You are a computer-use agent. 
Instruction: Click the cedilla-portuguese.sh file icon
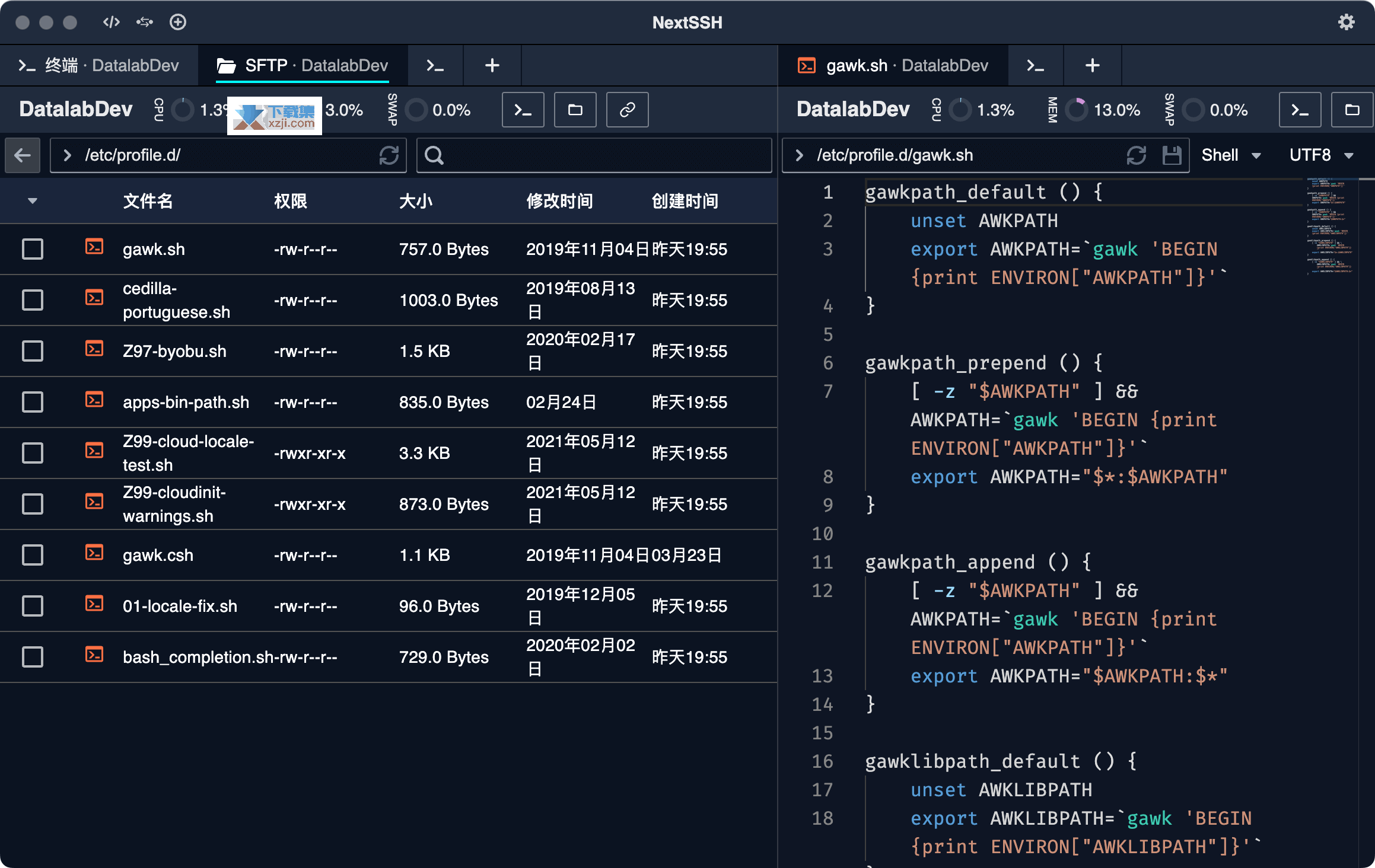tap(94, 298)
